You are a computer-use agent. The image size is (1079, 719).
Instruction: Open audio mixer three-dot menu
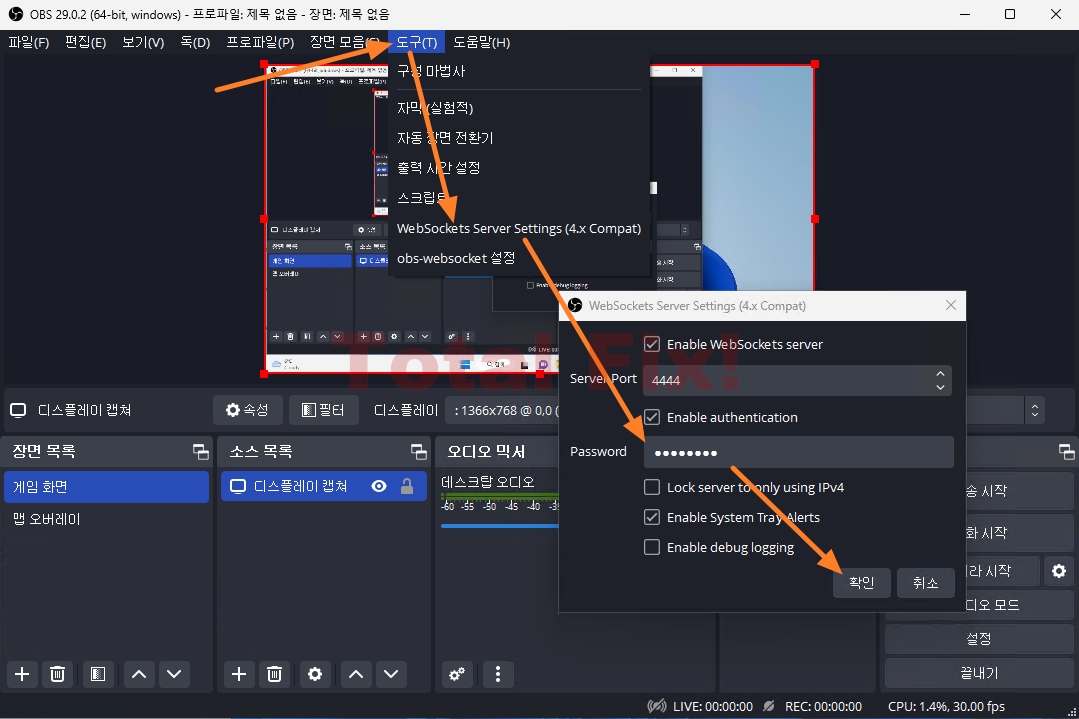[x=498, y=674]
